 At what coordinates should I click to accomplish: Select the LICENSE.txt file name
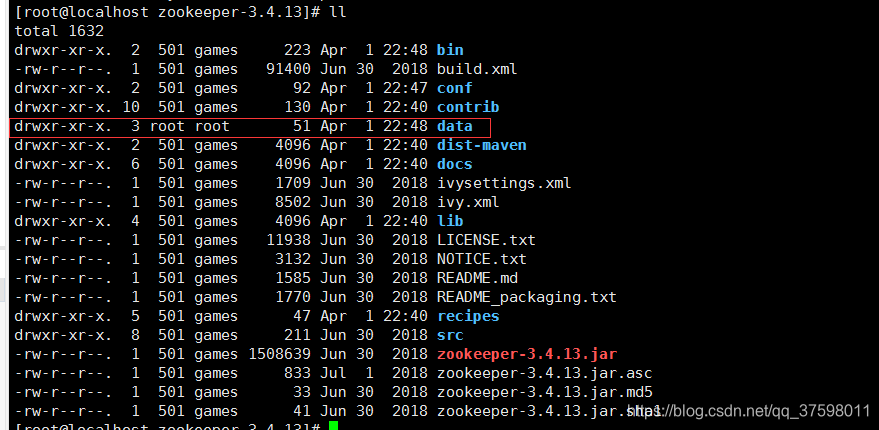[486, 240]
